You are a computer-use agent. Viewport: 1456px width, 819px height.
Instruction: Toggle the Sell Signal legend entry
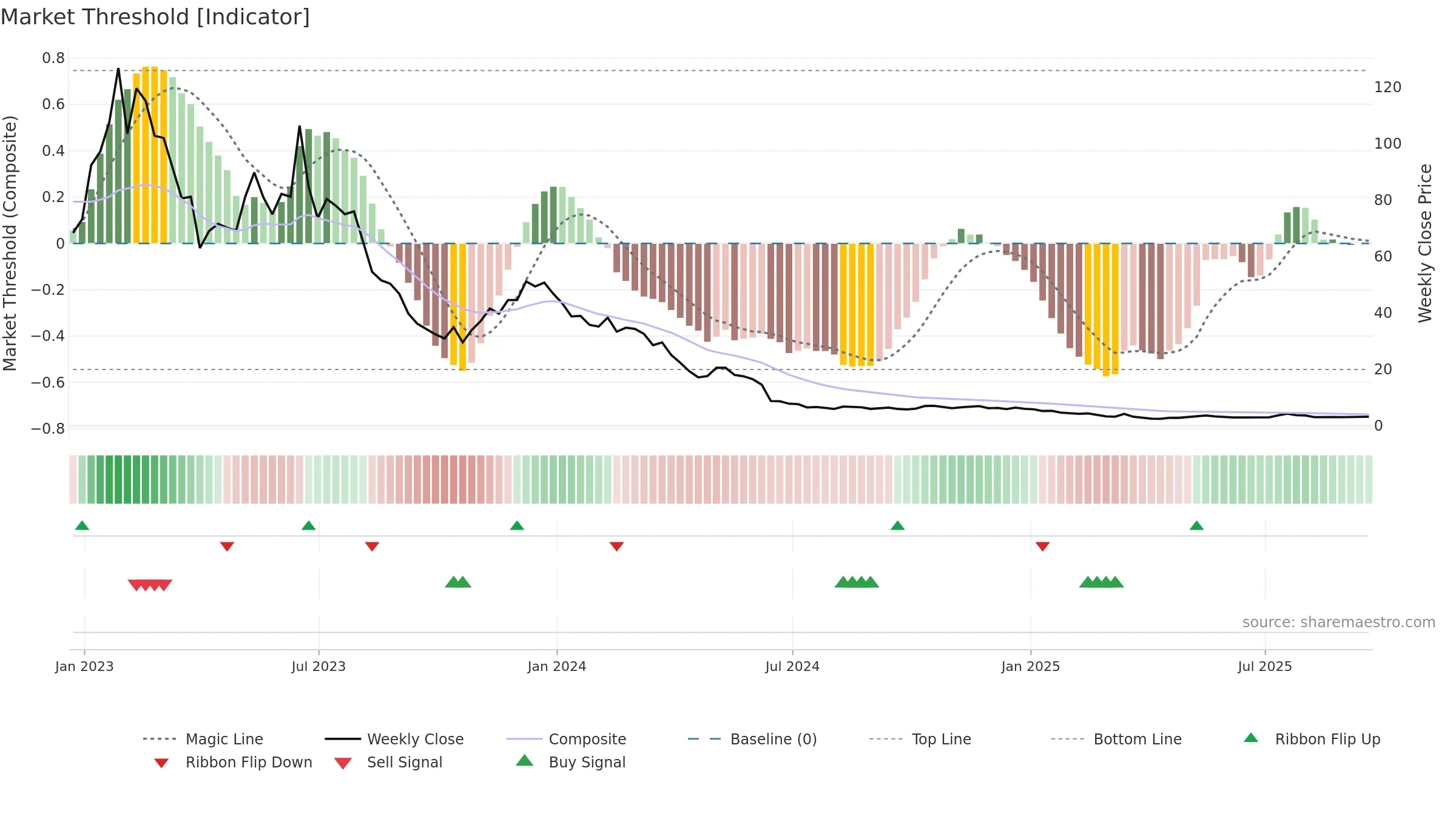388,762
